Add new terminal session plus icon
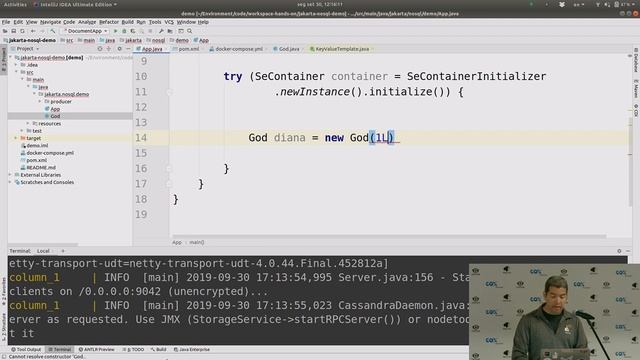This screenshot has width=640, height=360. [63, 251]
